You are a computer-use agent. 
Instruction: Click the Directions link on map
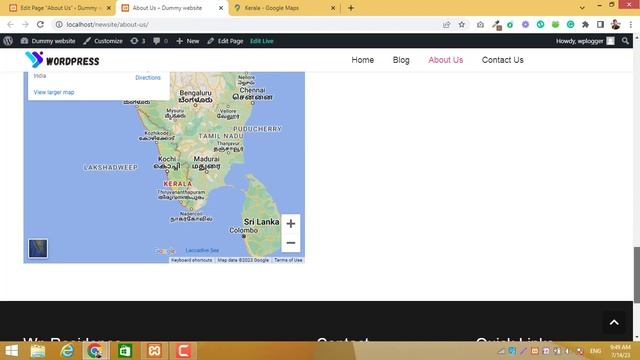point(148,78)
